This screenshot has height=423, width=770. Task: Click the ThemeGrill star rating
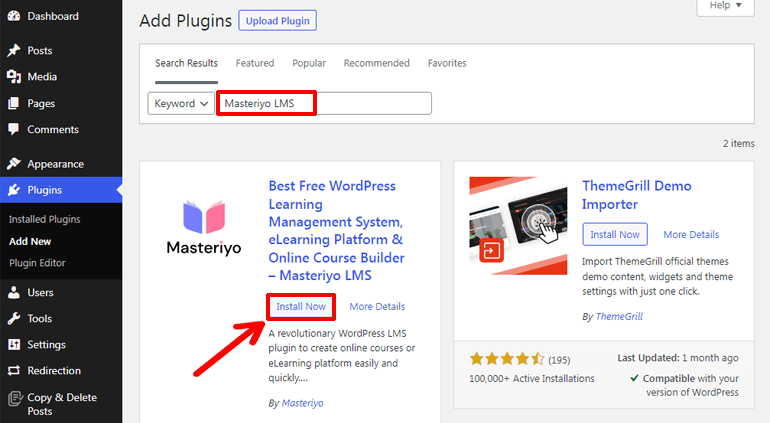(x=507, y=359)
